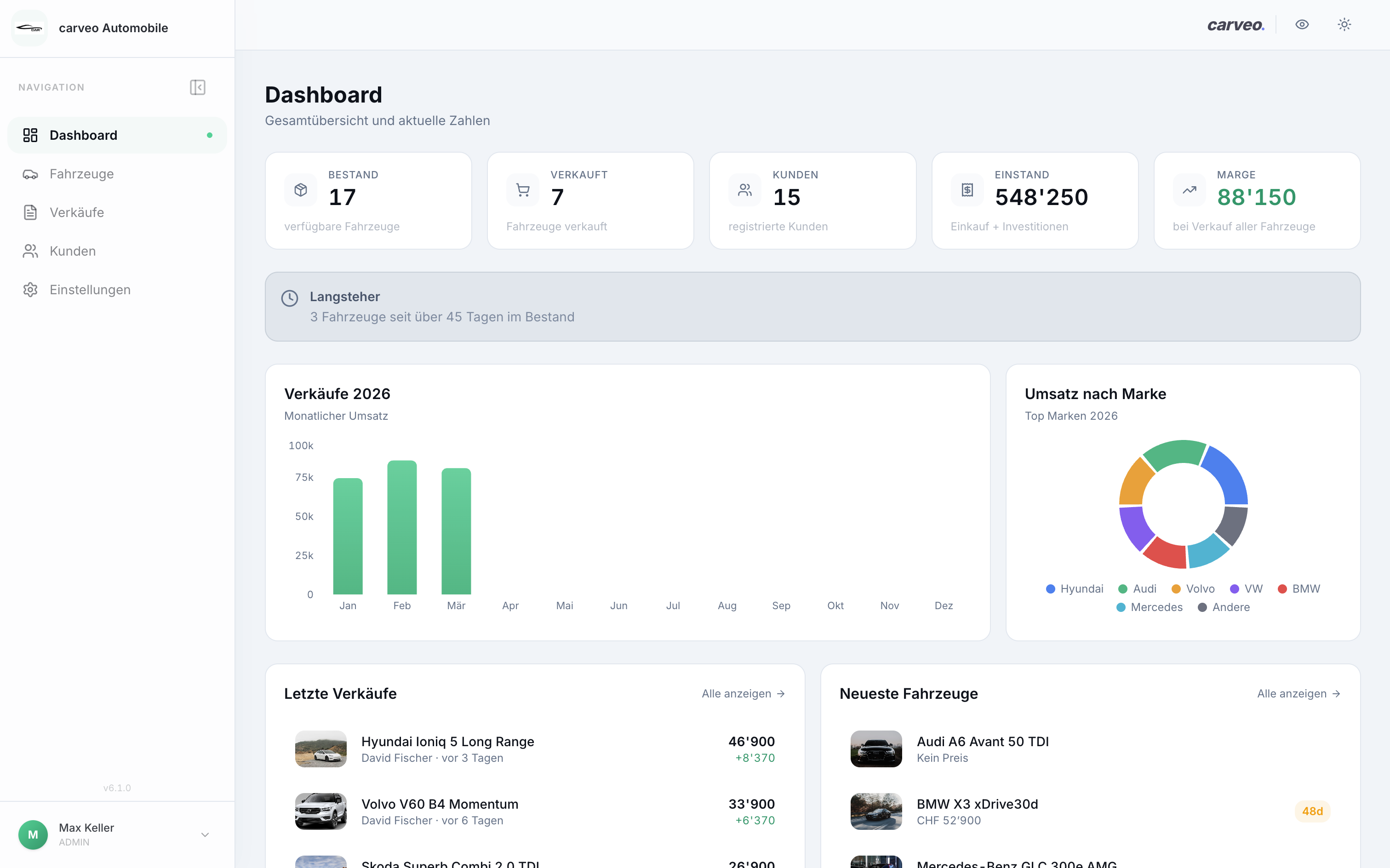Image resolution: width=1390 pixels, height=868 pixels.
Task: Click the carveo logo in the top bar
Action: coord(1236,25)
